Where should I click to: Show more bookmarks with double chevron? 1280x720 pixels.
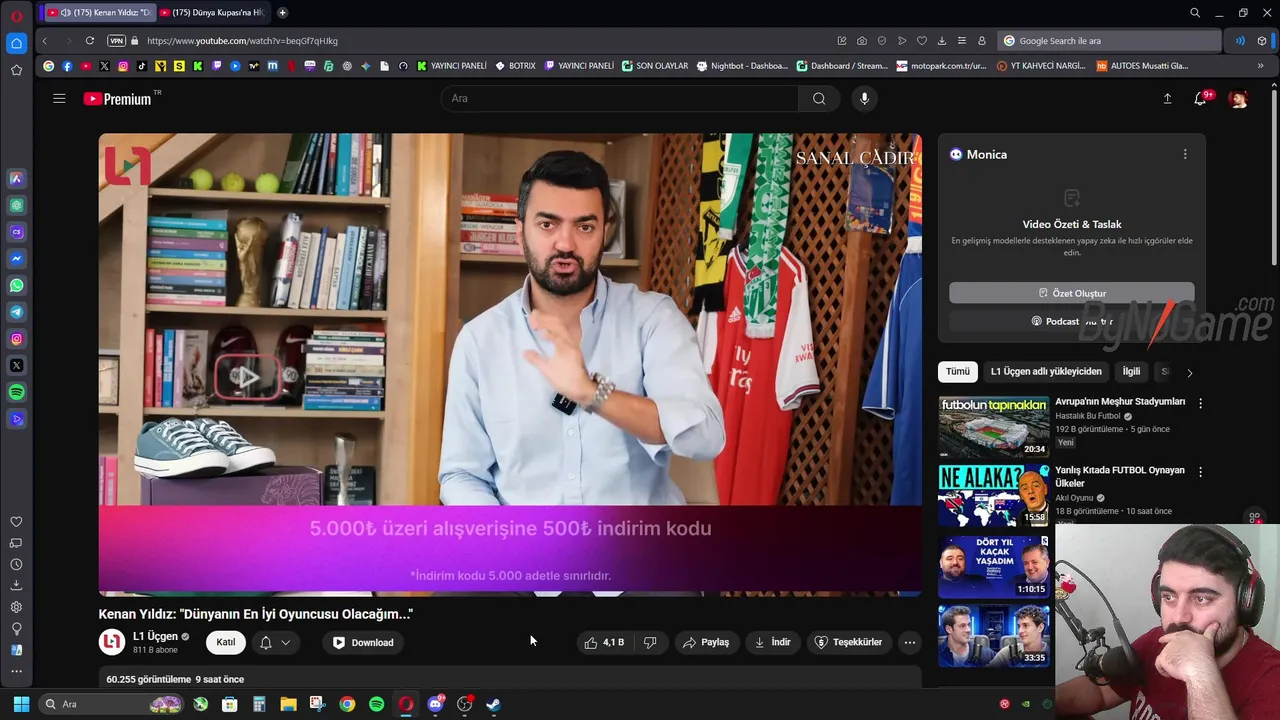pyautogui.click(x=1260, y=66)
